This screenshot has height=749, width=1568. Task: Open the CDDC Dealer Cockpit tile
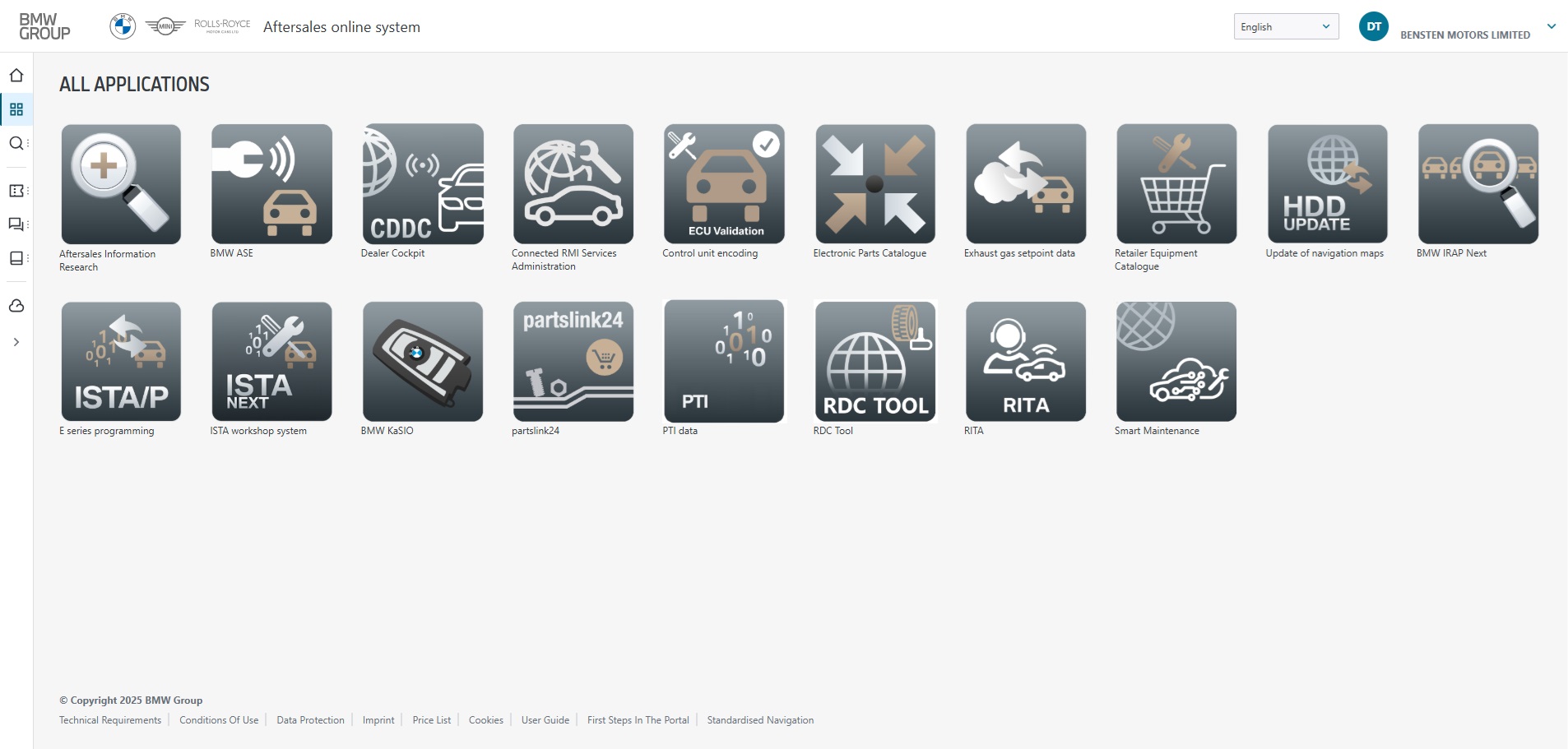(423, 184)
